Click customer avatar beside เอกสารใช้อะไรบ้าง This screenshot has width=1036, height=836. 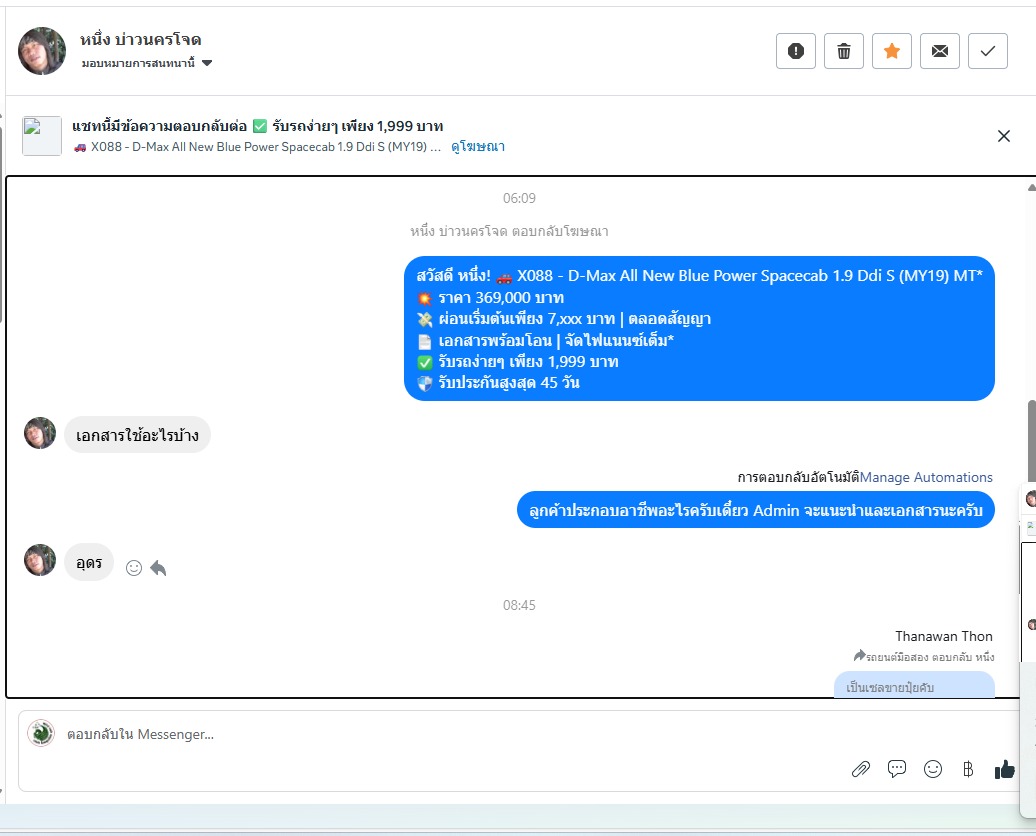pos(40,434)
